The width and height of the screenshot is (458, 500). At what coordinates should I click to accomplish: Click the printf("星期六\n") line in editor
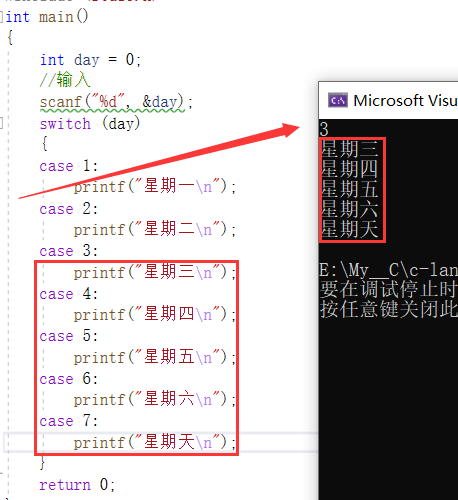155,399
